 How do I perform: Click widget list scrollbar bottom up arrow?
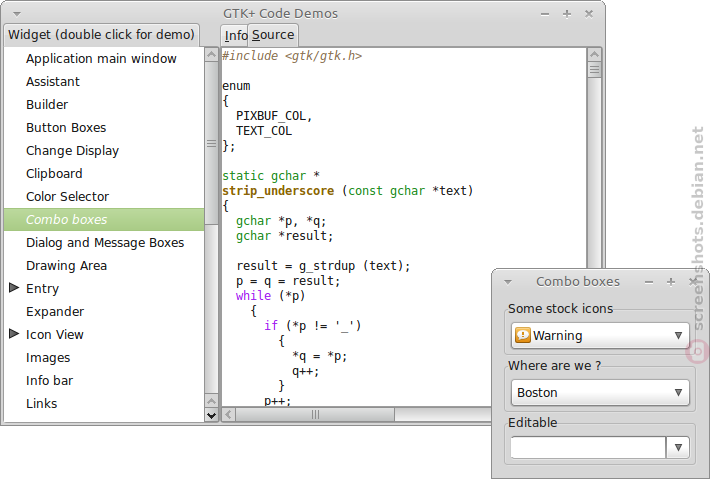point(211,401)
